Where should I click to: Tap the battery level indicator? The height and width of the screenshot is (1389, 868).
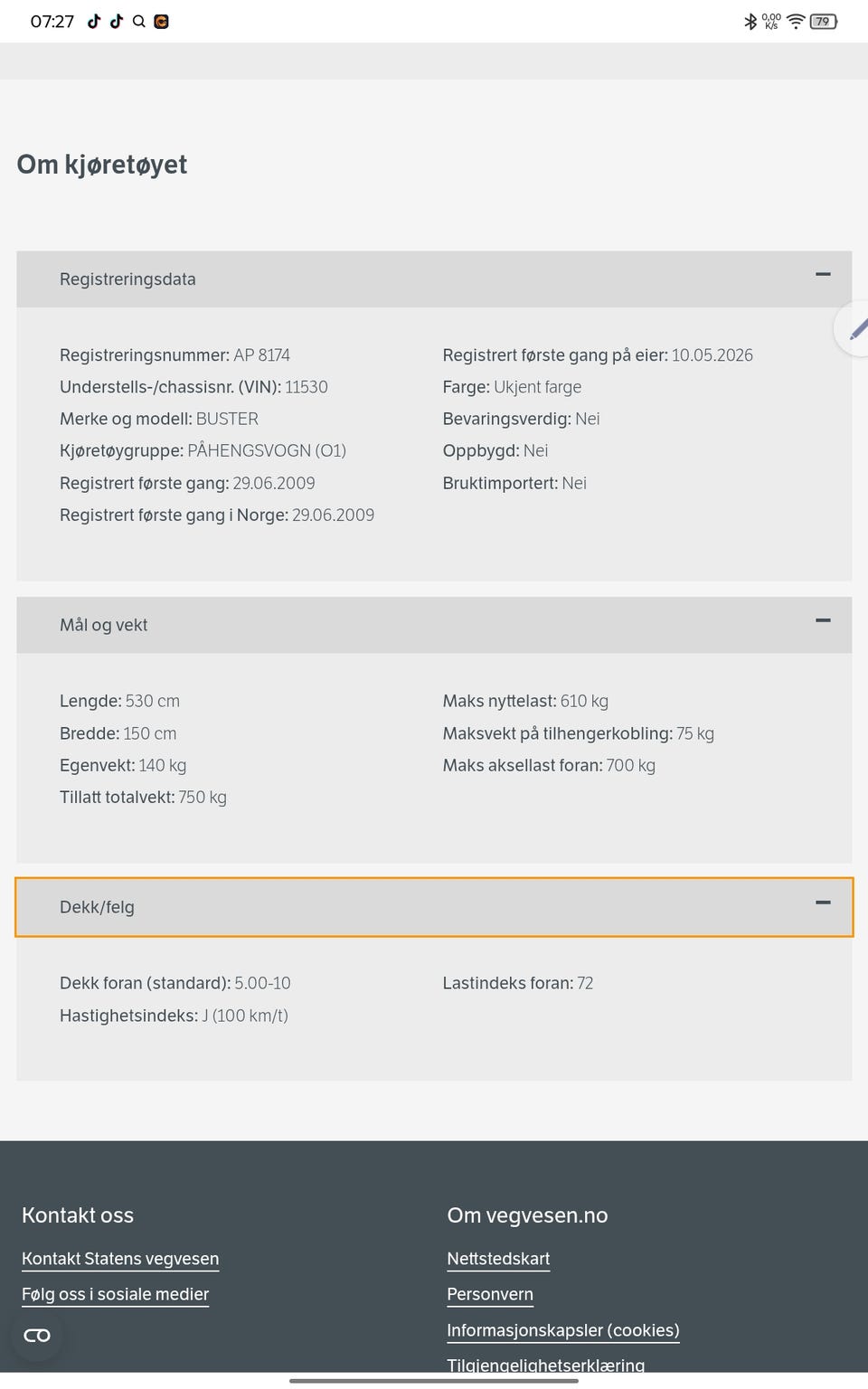tap(824, 21)
